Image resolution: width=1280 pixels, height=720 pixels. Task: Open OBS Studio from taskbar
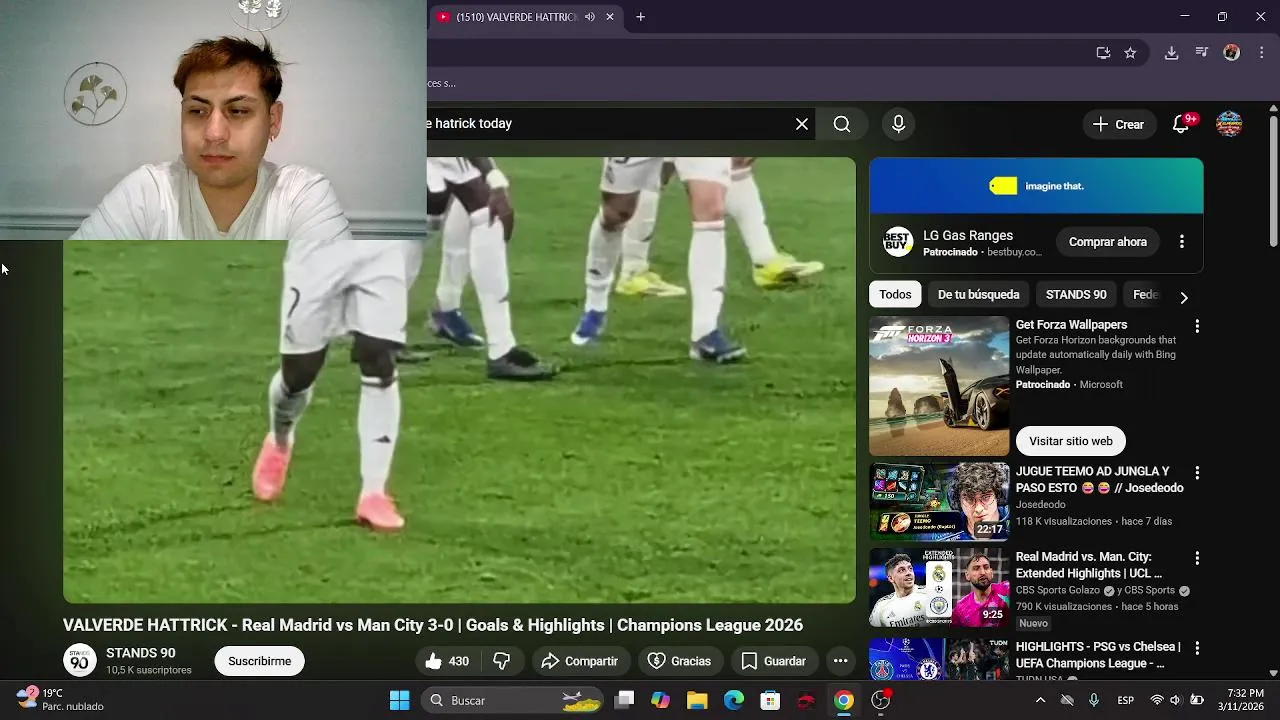point(880,700)
